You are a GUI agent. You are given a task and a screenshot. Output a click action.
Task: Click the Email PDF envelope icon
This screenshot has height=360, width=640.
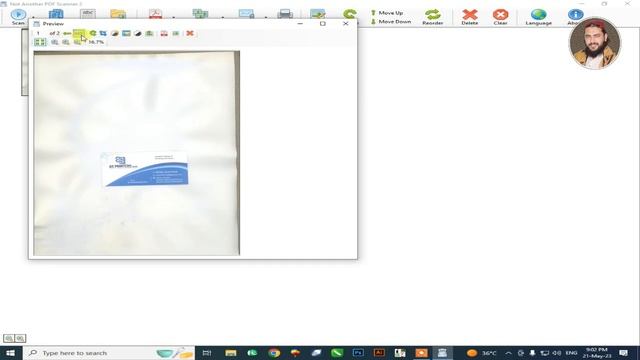pyautogui.click(x=247, y=15)
